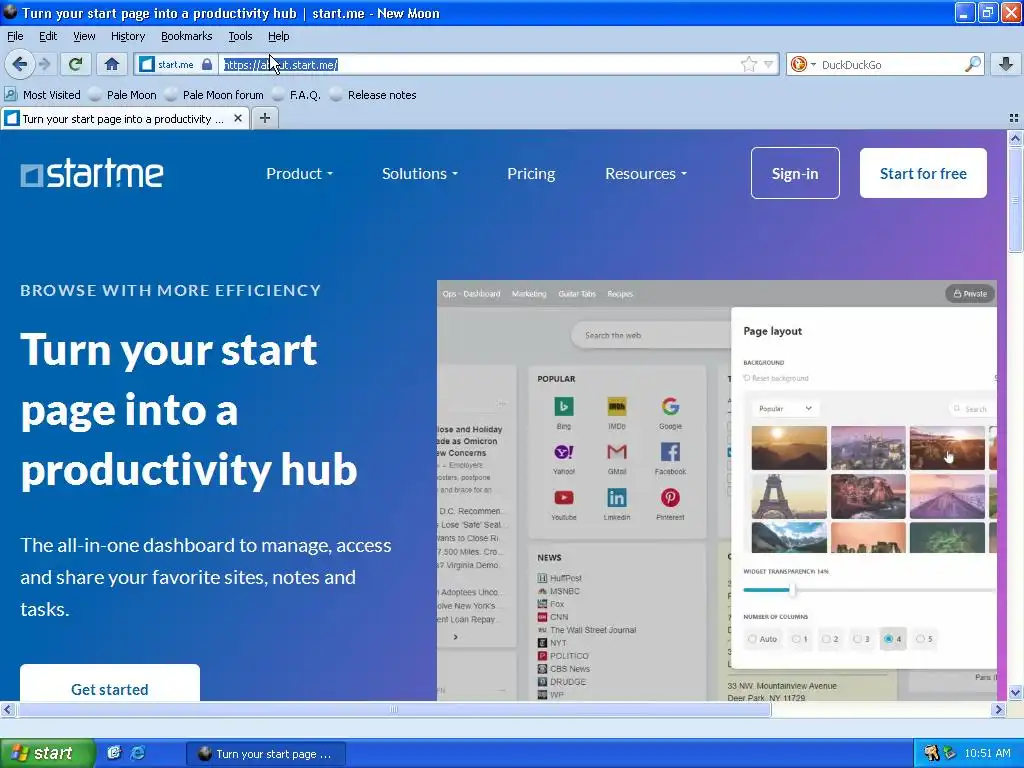Click the LinkedIn icon in Popular widget
Screen dimensions: 1024x768
click(x=616, y=498)
